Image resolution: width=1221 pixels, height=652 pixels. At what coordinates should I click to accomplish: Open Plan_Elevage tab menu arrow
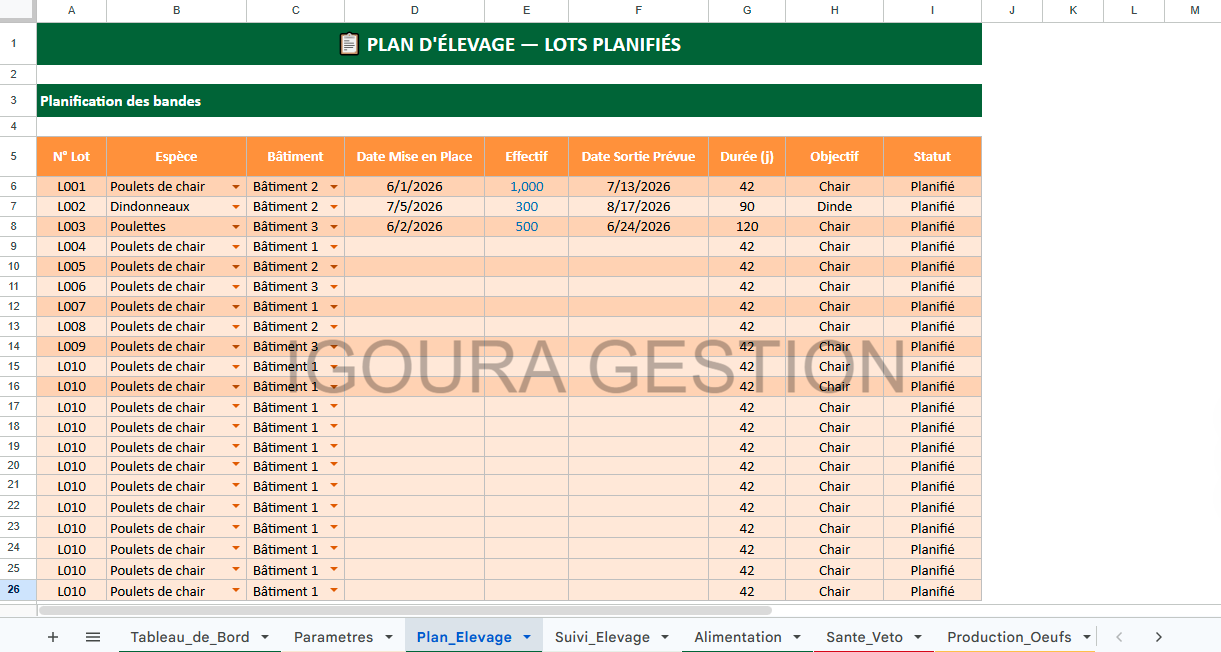pyautogui.click(x=526, y=637)
